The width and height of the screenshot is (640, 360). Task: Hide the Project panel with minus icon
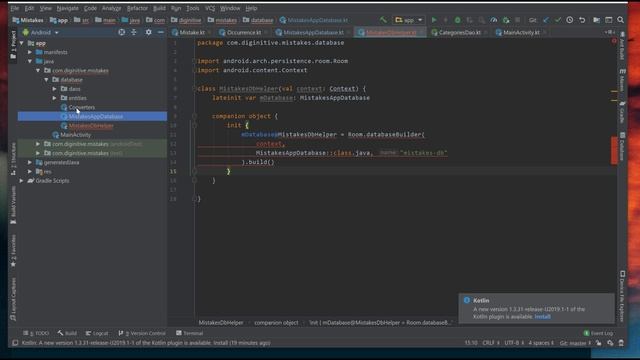tap(161, 32)
